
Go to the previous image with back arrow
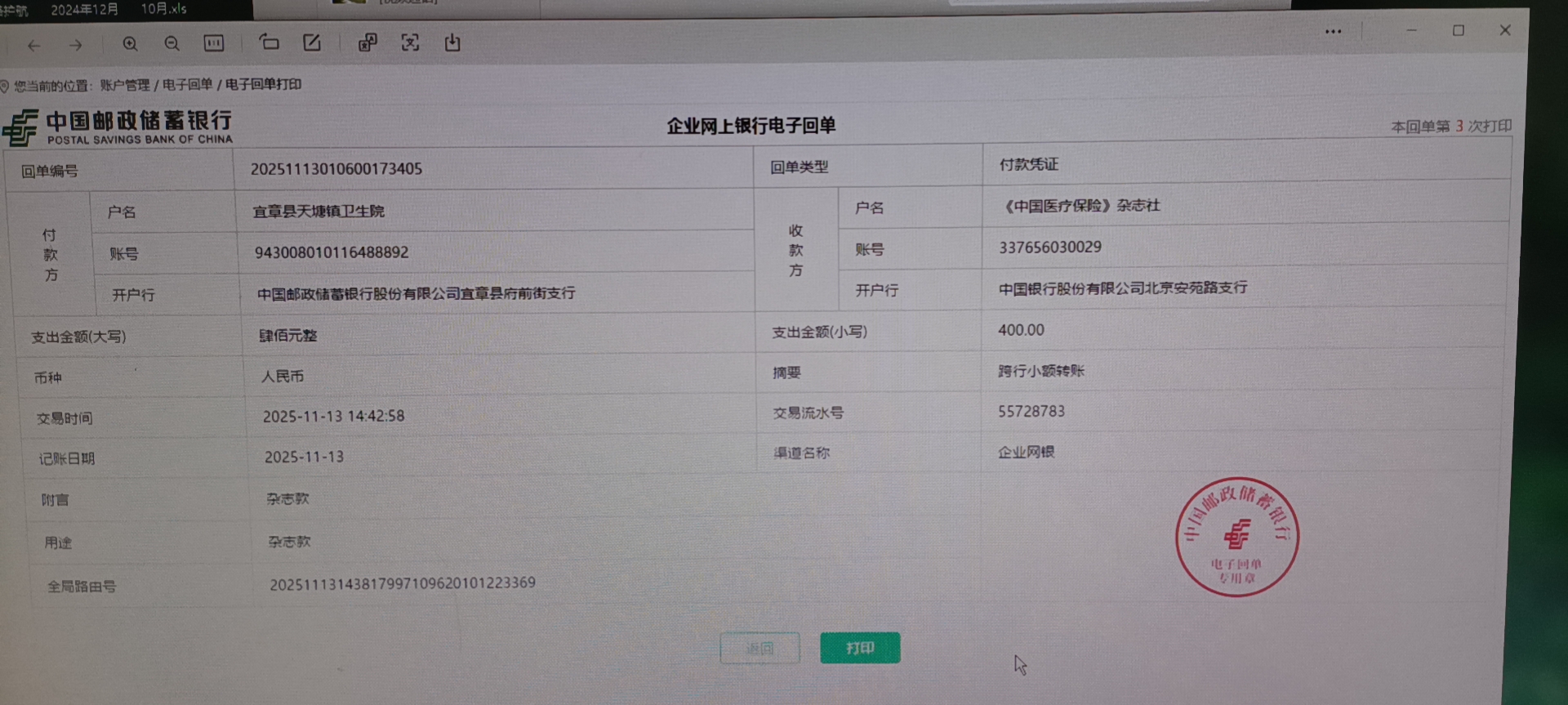coord(33,46)
